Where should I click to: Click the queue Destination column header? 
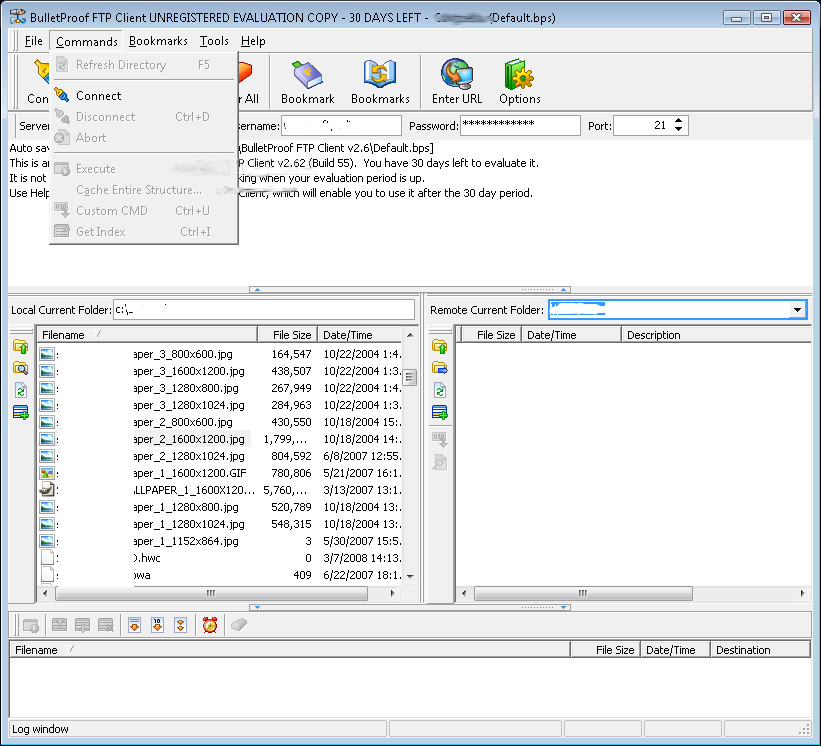(760, 650)
